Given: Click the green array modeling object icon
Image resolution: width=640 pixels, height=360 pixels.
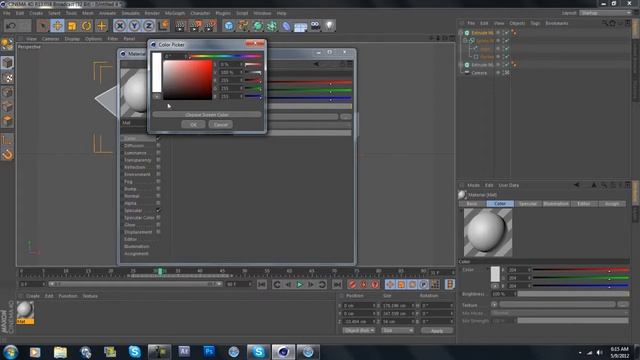Looking at the screenshot, I should click(x=272, y=26).
